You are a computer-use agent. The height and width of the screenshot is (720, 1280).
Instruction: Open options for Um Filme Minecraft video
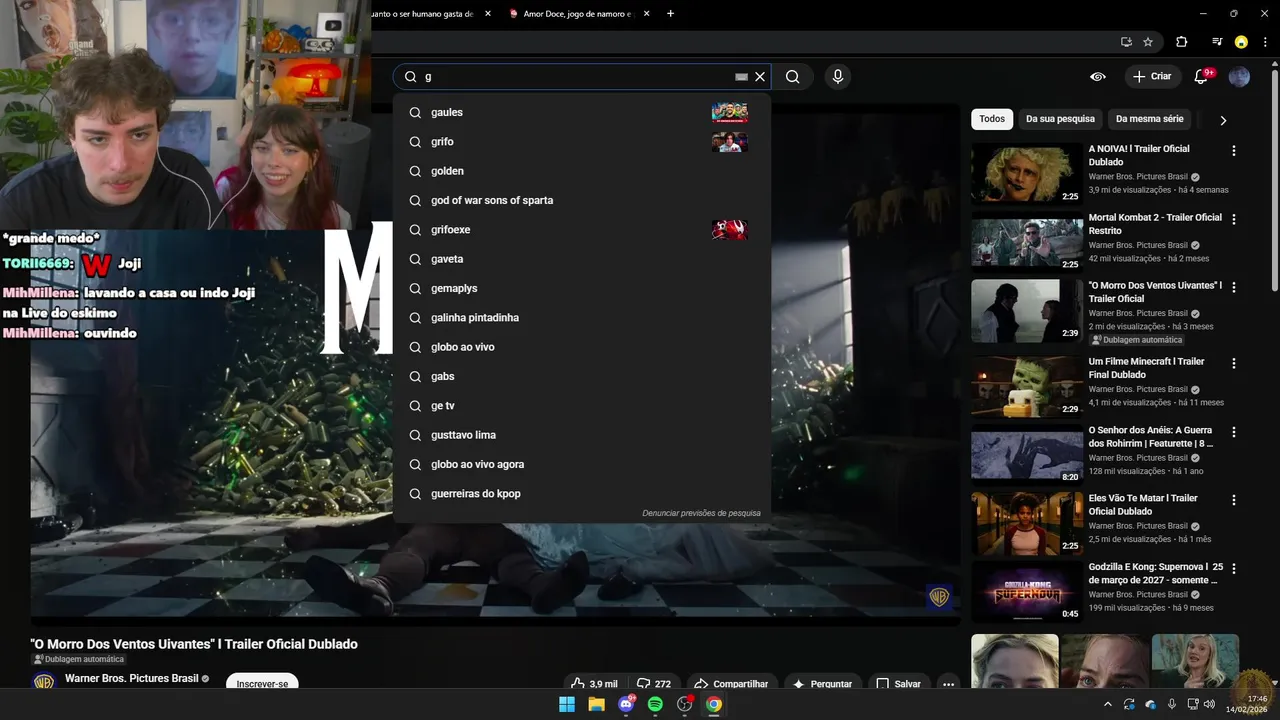tap(1234, 363)
